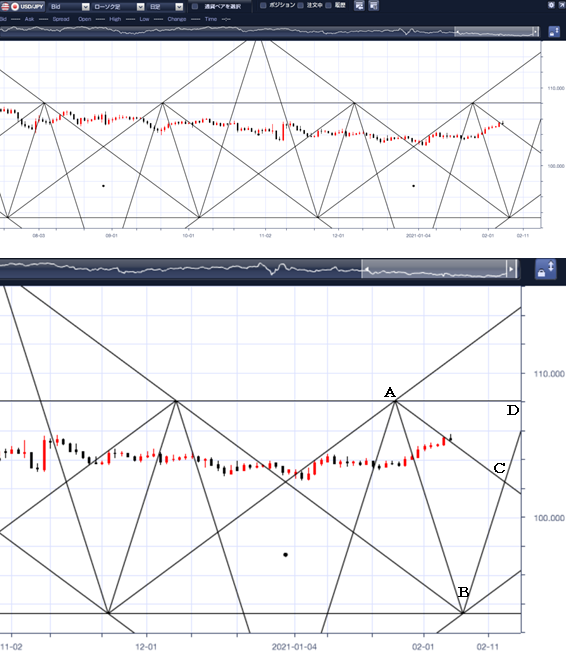The image size is (566, 655).
Task: Enable the 注文中 checkbox
Action: 300,5
